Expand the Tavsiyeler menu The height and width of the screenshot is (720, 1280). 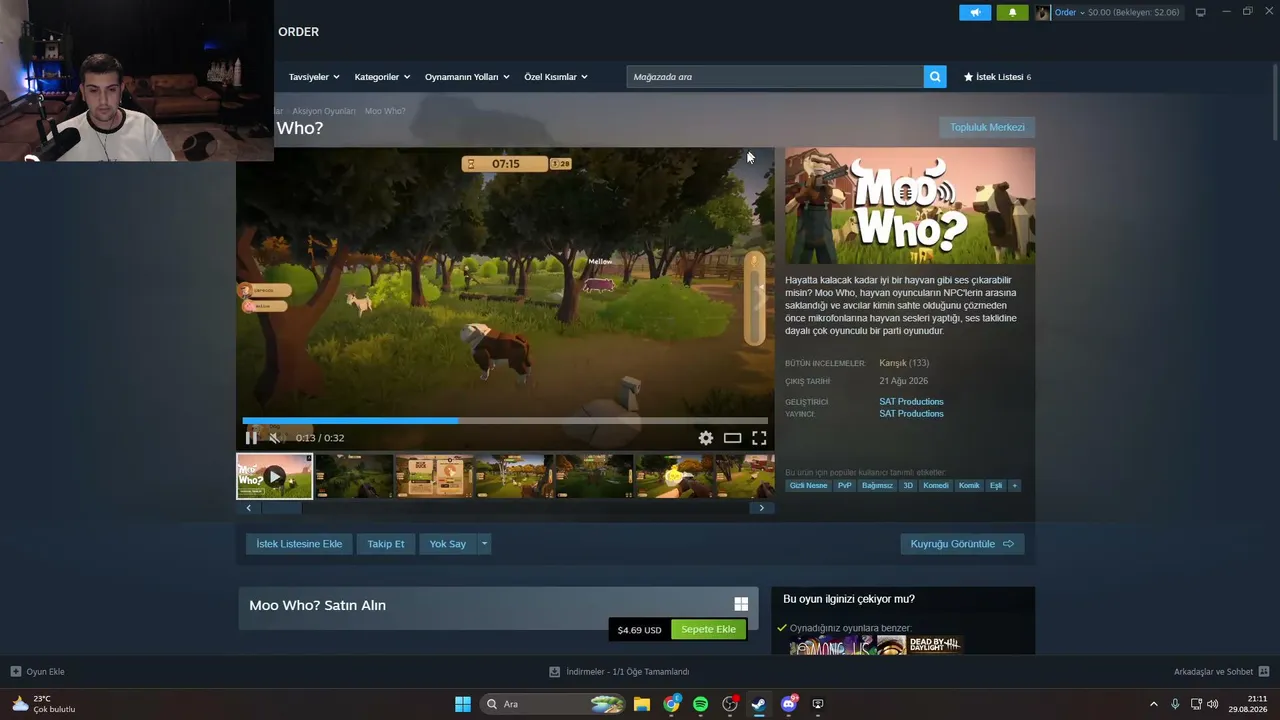[x=314, y=77]
